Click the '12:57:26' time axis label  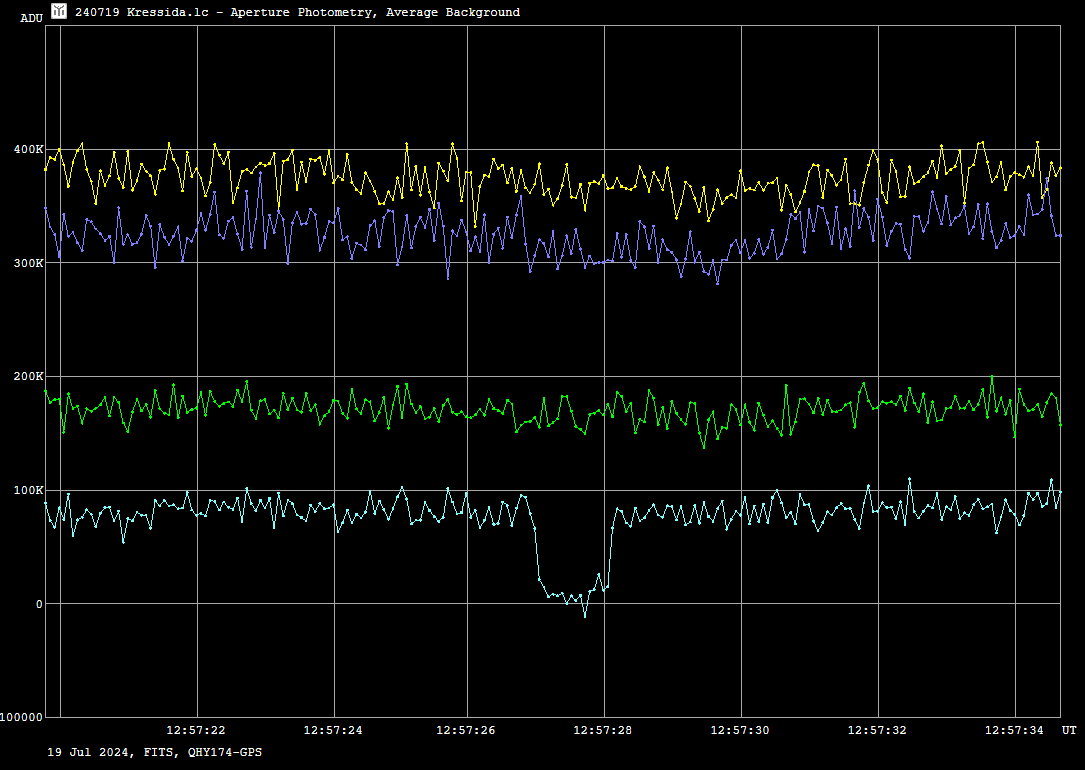pyautogui.click(x=466, y=731)
